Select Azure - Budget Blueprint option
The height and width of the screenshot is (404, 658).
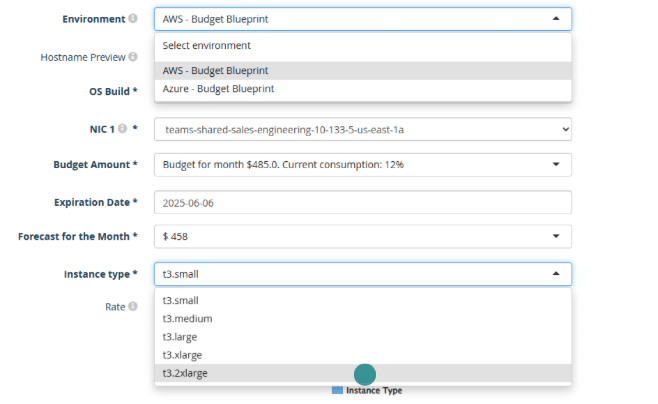[x=363, y=89]
